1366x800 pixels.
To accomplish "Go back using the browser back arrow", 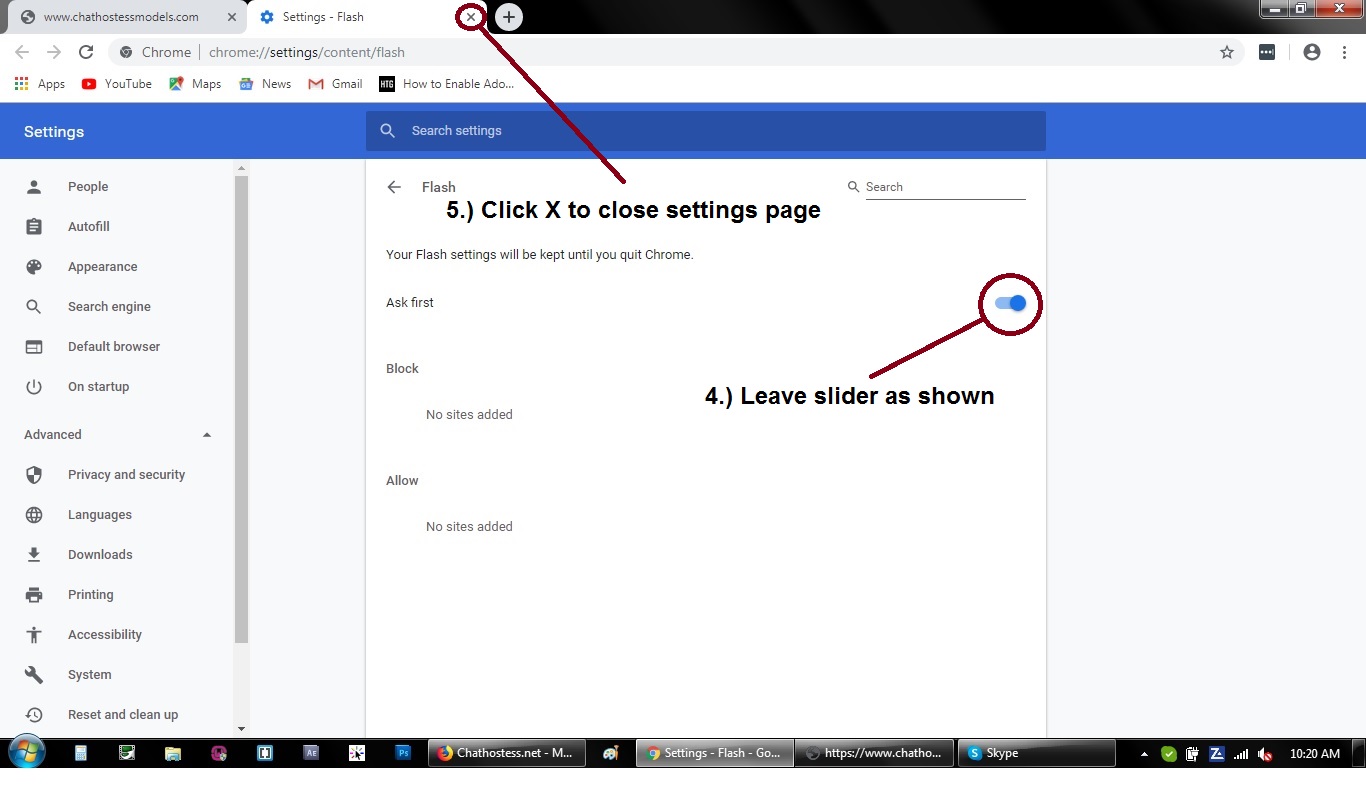I will pyautogui.click(x=22, y=52).
